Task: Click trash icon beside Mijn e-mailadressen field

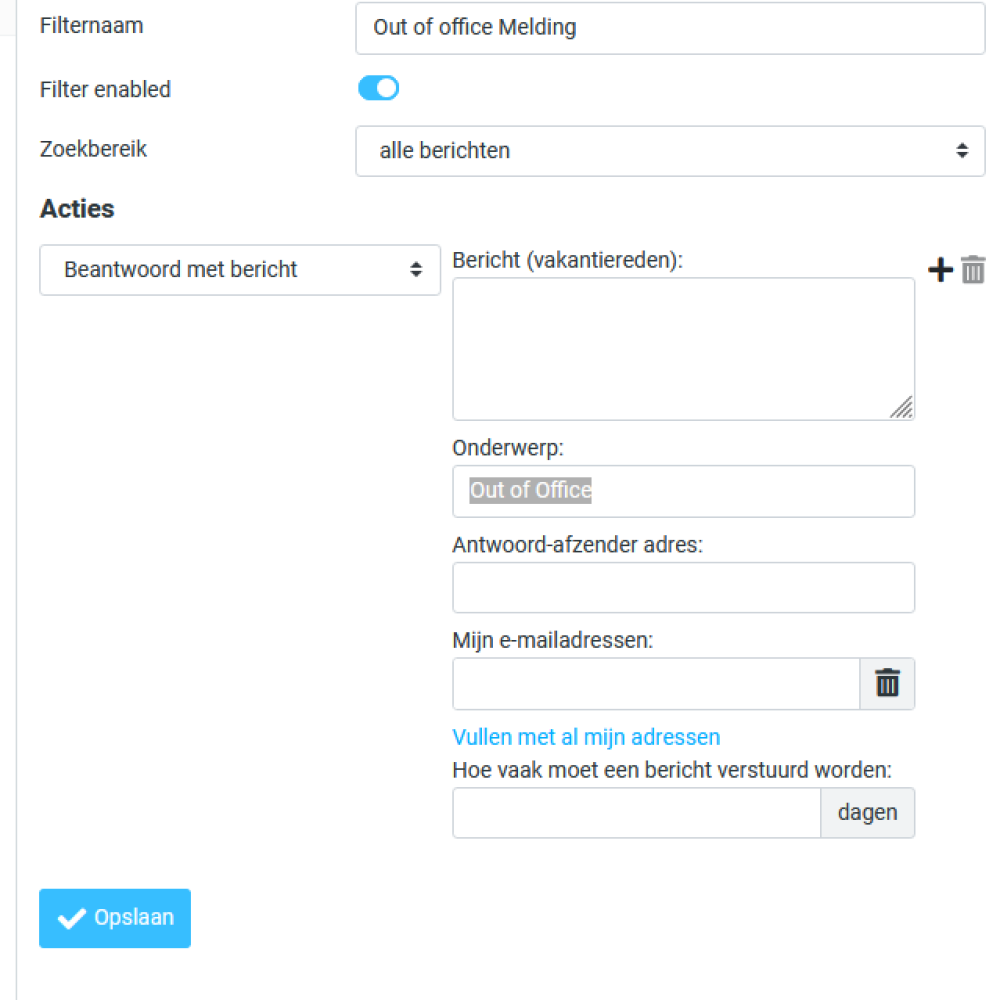Action: tap(887, 683)
